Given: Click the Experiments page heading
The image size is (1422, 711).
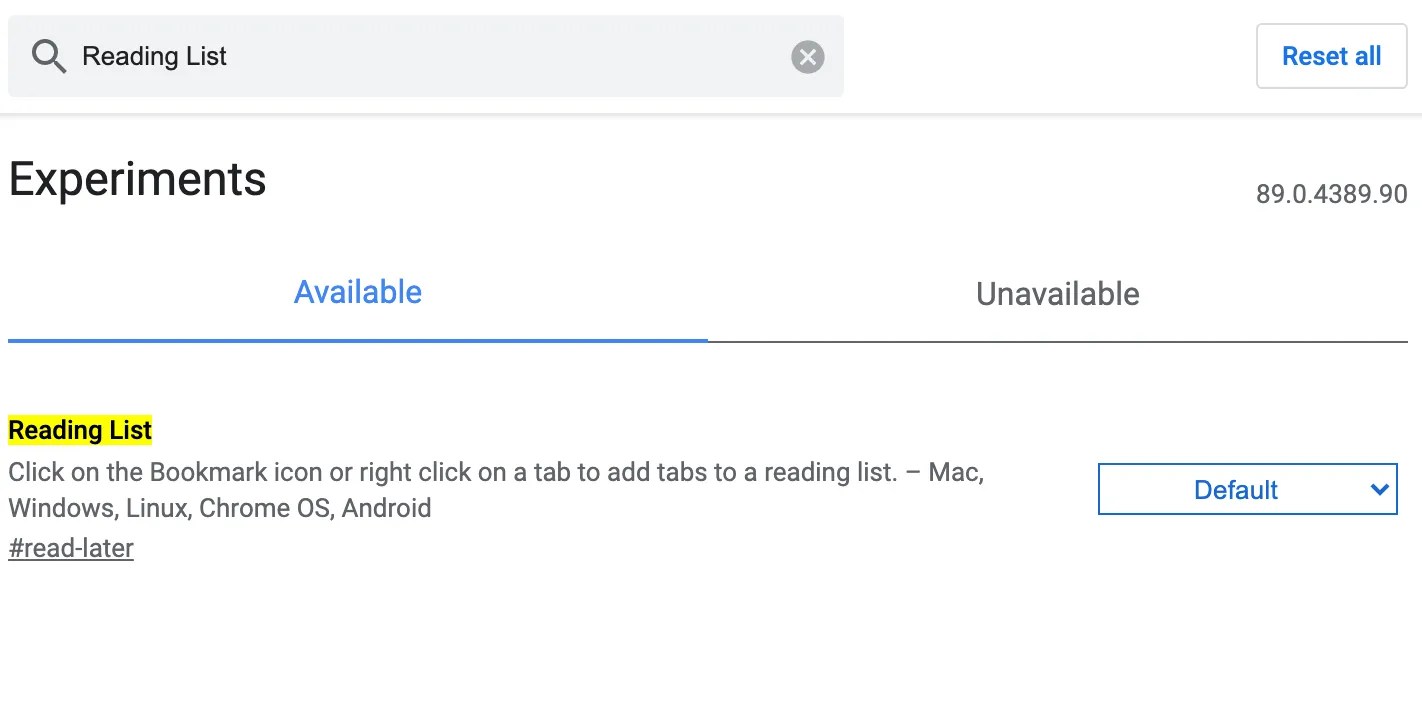Looking at the screenshot, I should tap(137, 179).
